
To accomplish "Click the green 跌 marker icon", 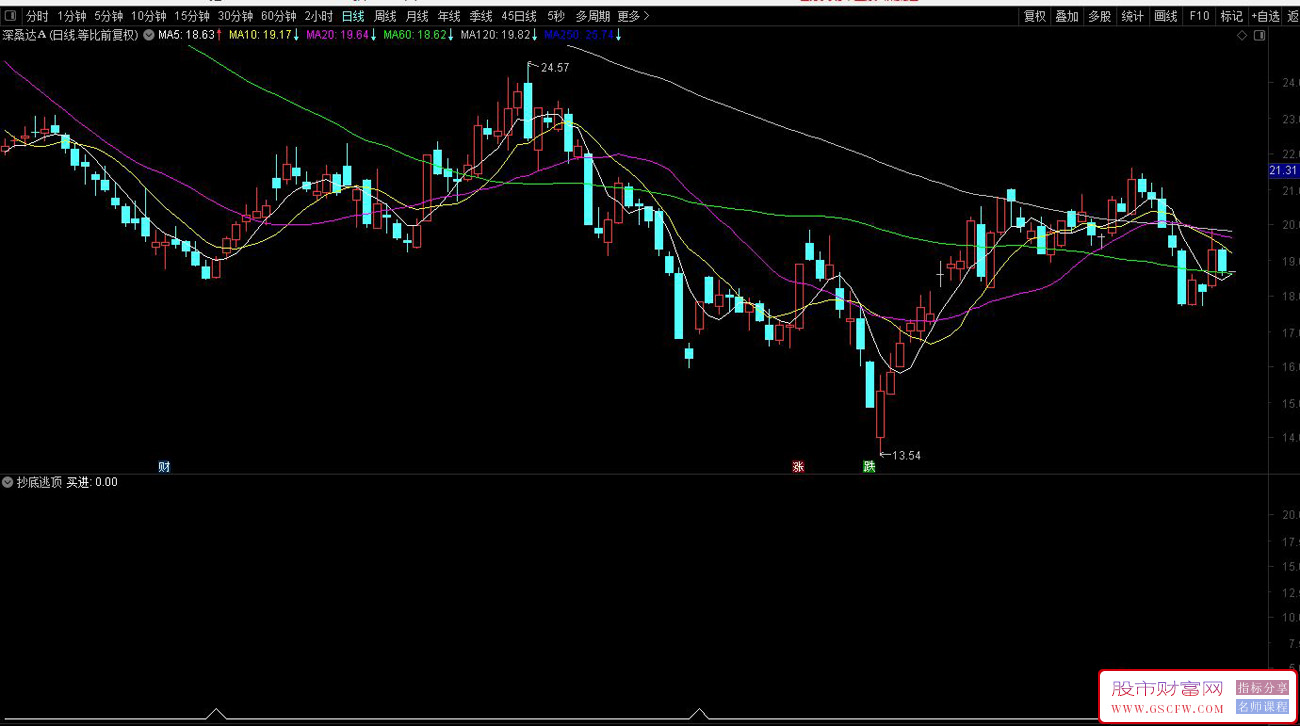I will [x=869, y=466].
